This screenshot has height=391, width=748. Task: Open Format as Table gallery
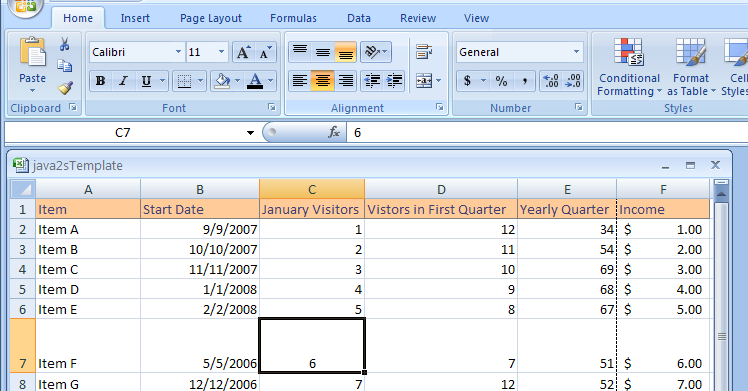click(x=691, y=67)
